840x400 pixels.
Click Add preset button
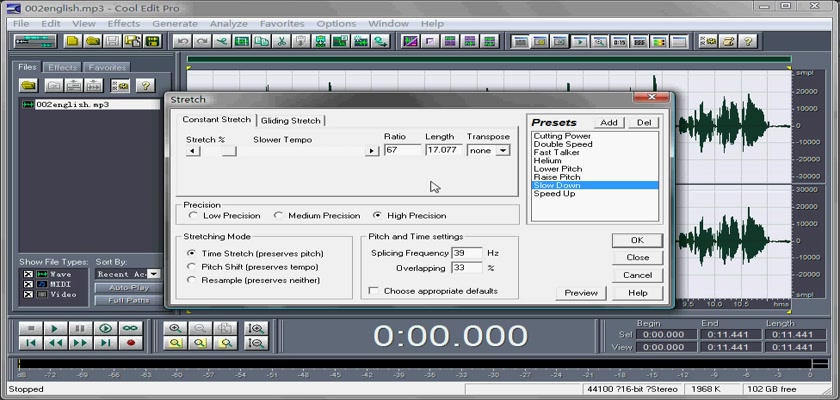[x=609, y=123]
